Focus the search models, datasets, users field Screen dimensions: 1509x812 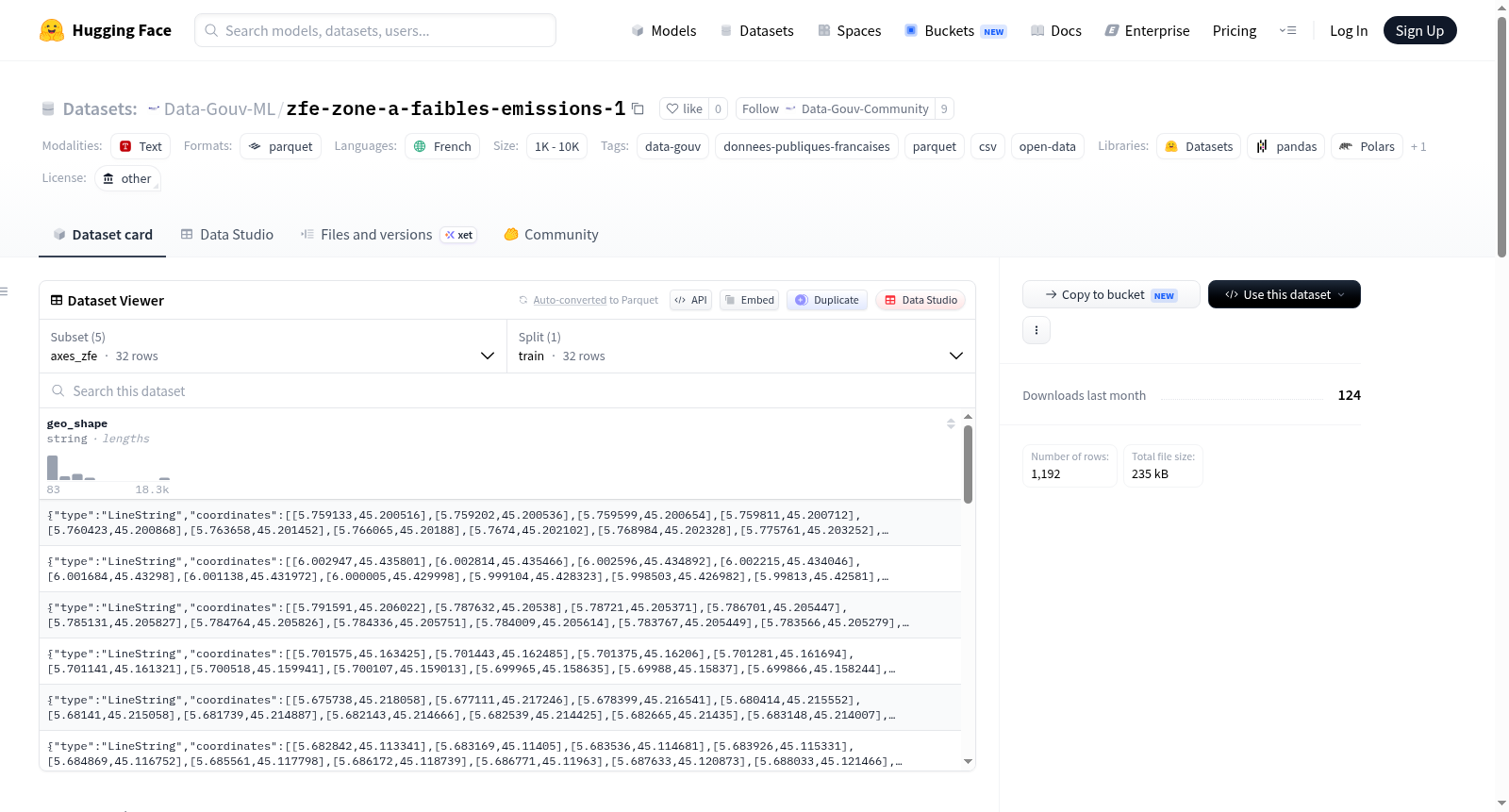click(x=375, y=30)
